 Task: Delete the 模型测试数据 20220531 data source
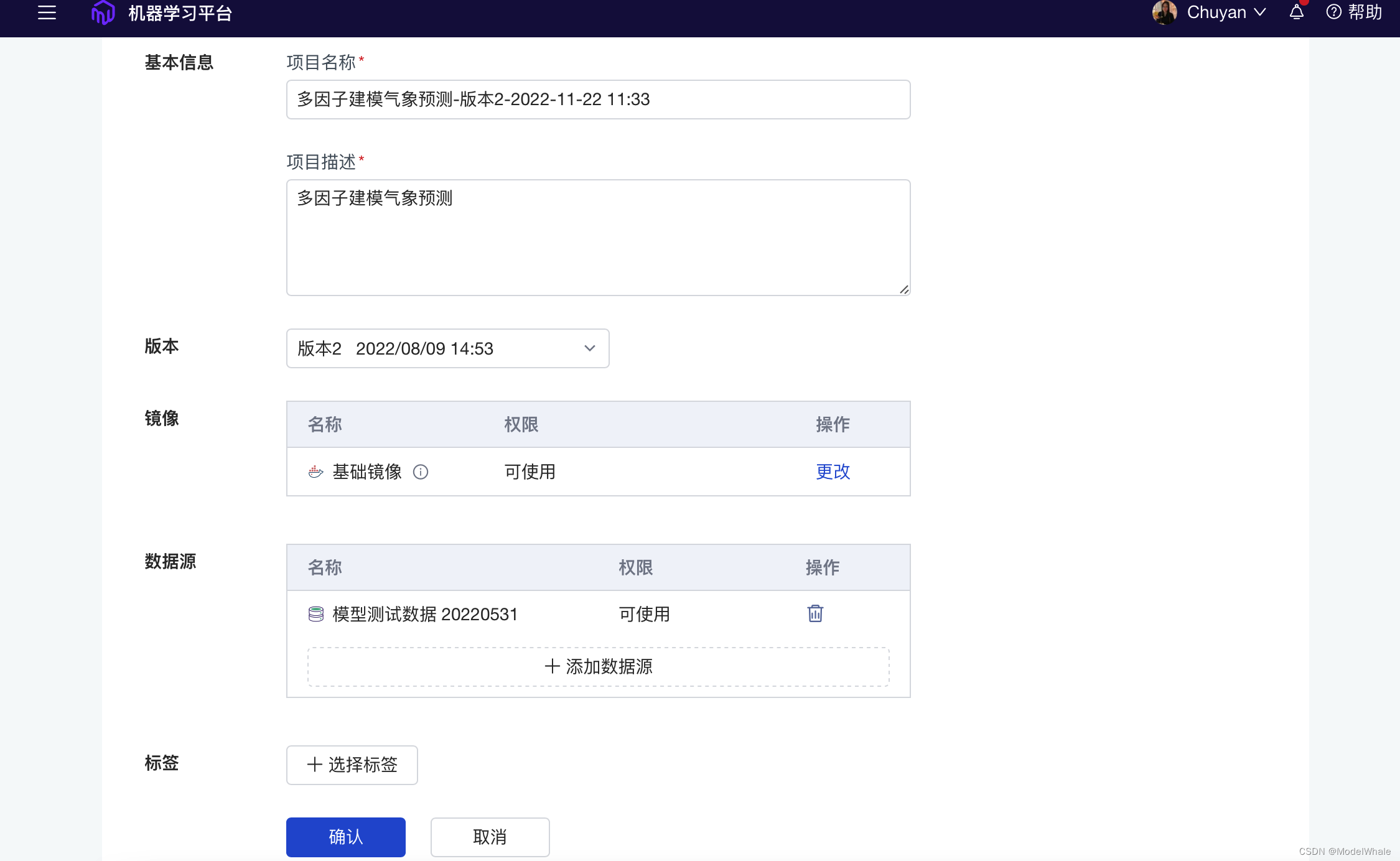(815, 613)
